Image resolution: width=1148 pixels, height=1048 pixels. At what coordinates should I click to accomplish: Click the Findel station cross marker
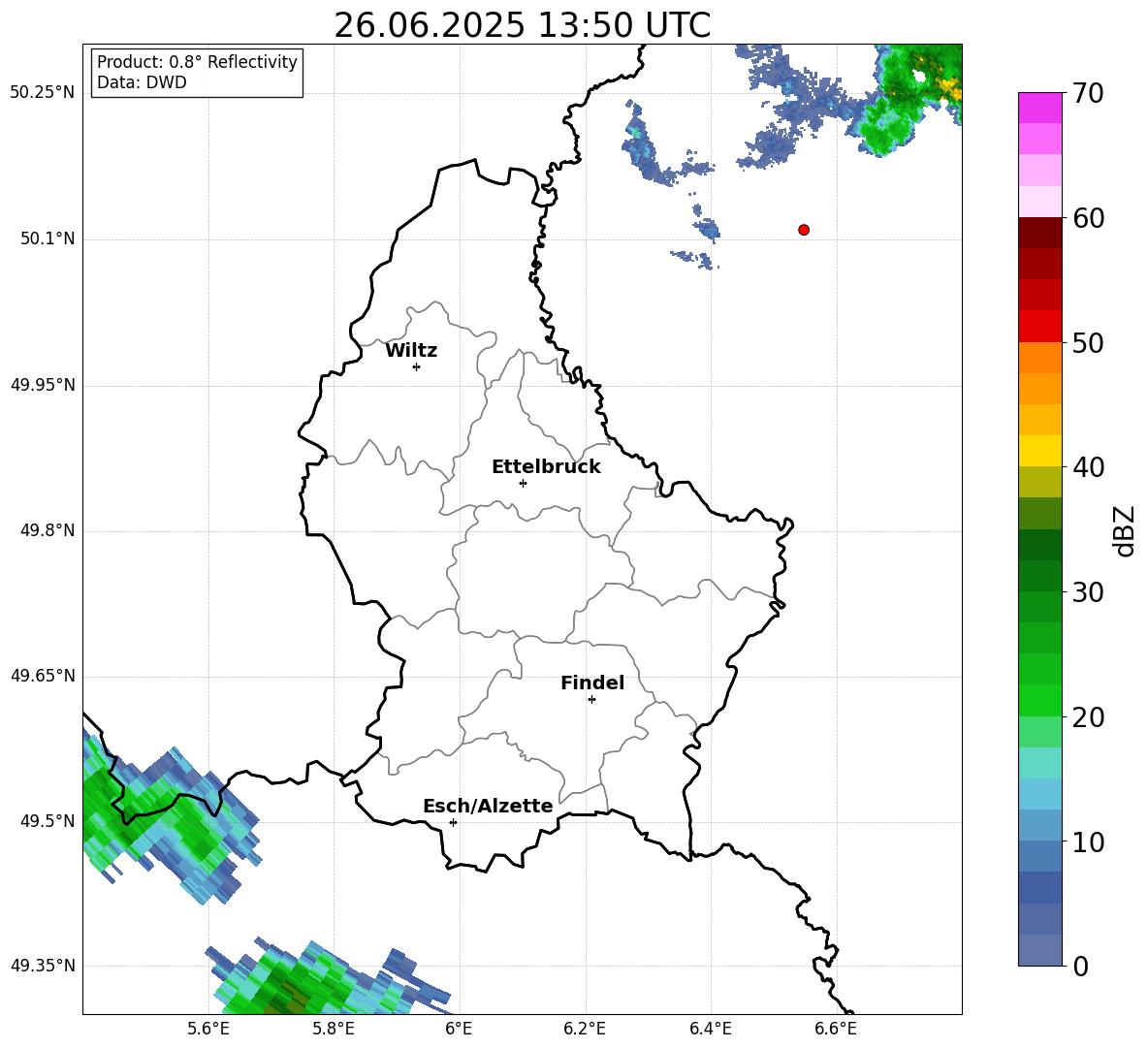click(591, 700)
